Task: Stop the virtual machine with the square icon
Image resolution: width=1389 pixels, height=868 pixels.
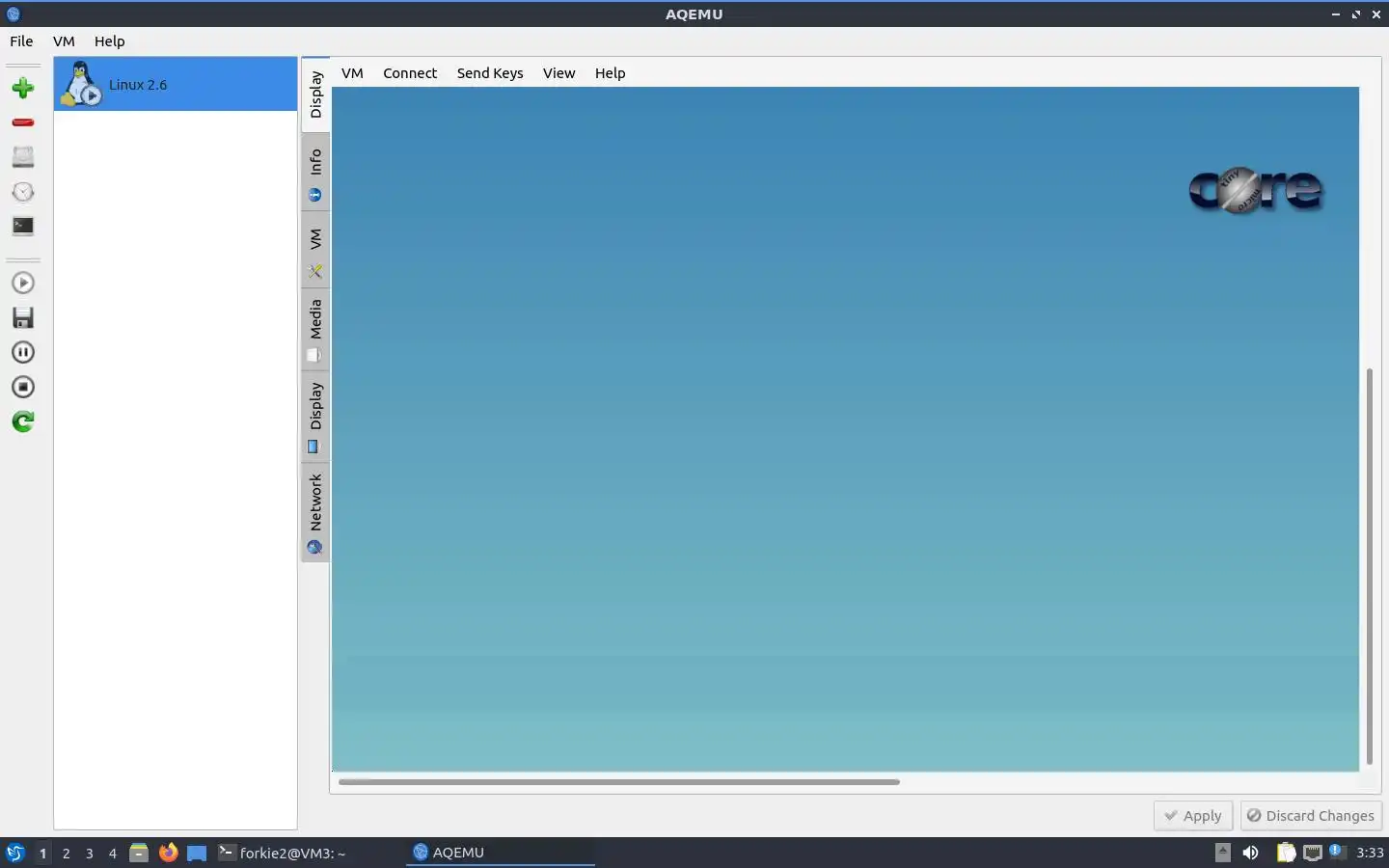Action: tap(23, 387)
